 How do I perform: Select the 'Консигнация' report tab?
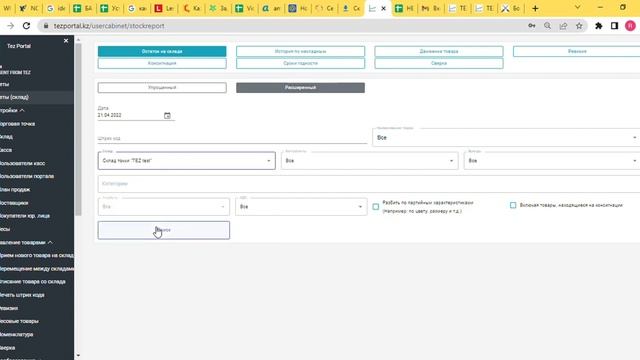click(x=162, y=63)
